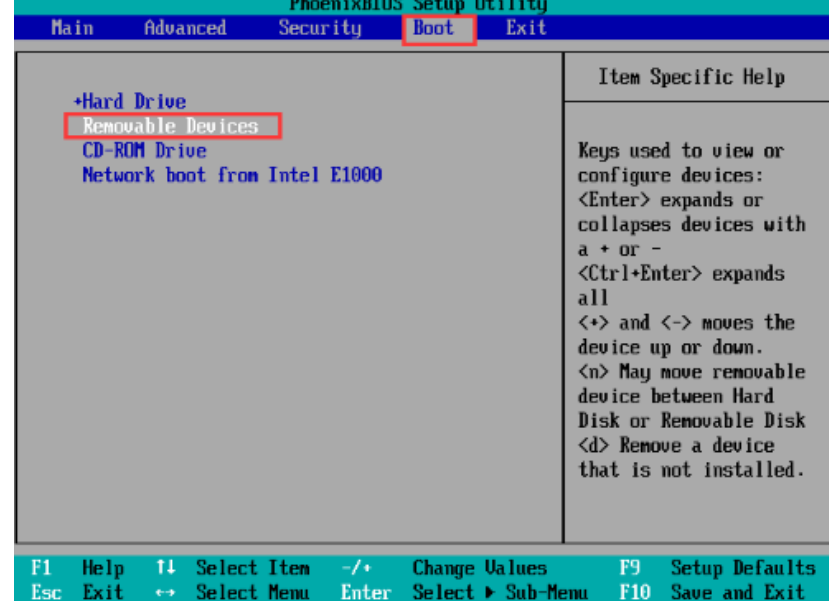Select Network boot from Intel E1000
Image resolution: width=829 pixels, height=605 pixels.
[232, 175]
